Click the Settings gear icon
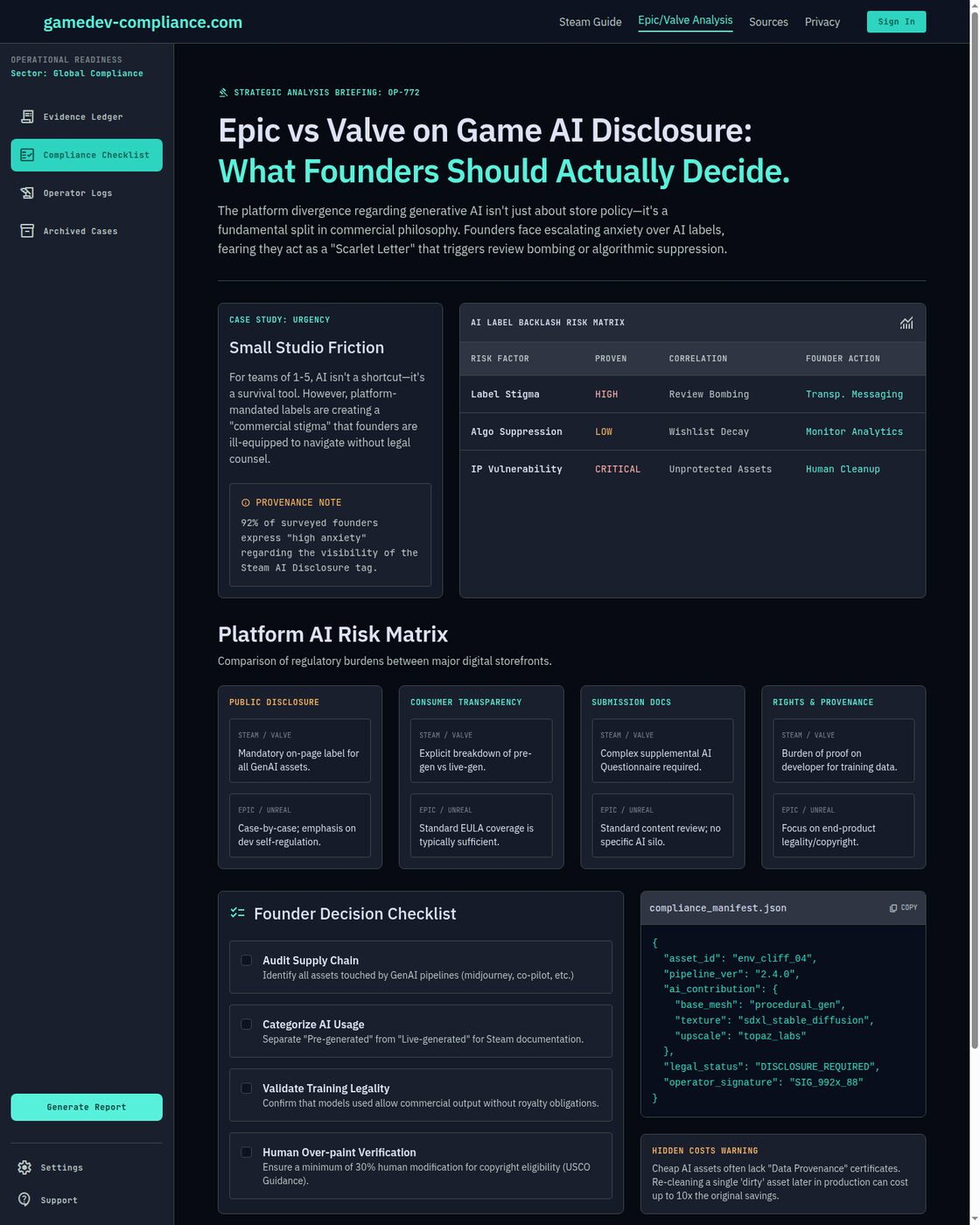The height and width of the screenshot is (1225, 980). (24, 1167)
